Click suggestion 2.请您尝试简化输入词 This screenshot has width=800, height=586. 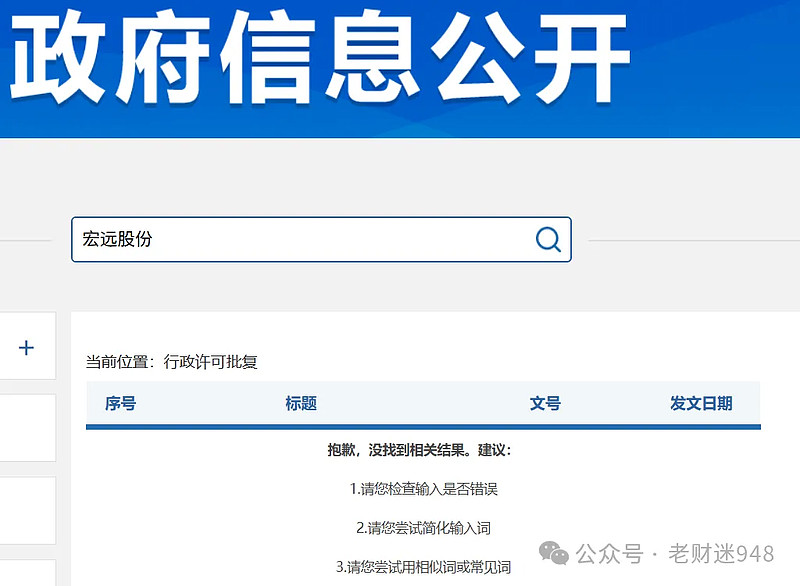[423, 528]
